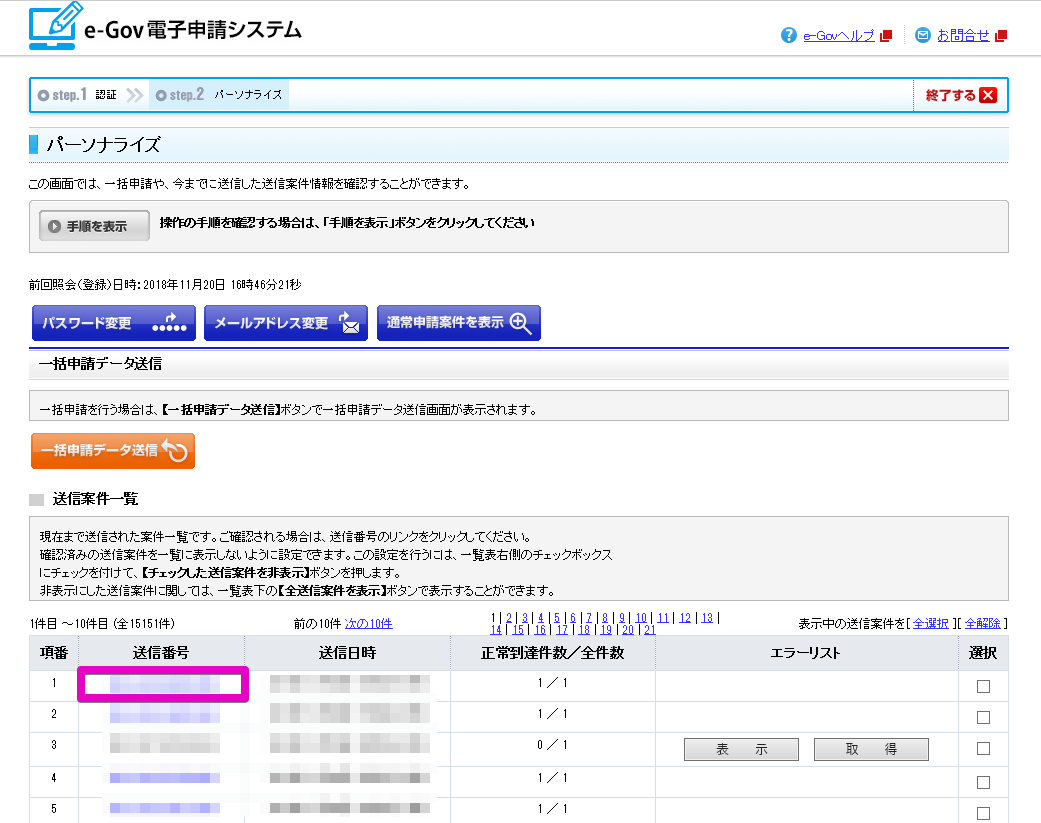Jump to page 2 of the list
This screenshot has height=823, width=1041.
tap(509, 618)
